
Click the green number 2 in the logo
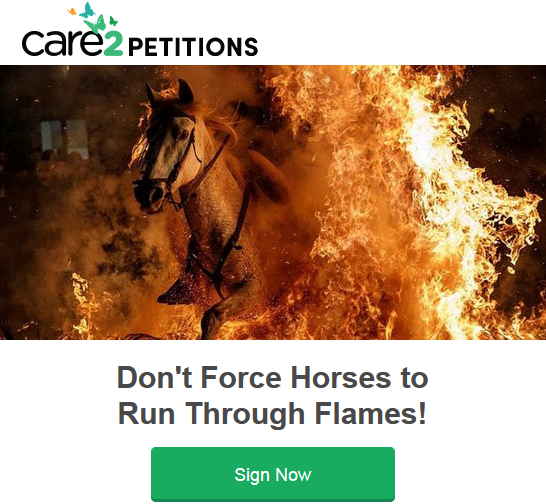[113, 45]
